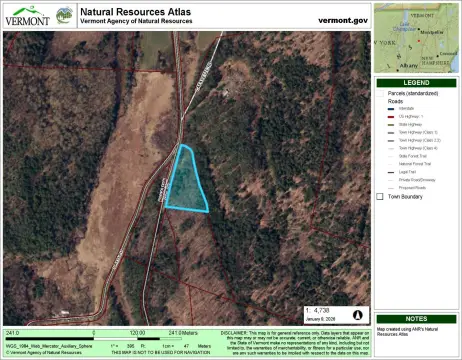Screen dimensions: 462x360
Task: Click the National Forest Trail legend label
Action: point(415,164)
